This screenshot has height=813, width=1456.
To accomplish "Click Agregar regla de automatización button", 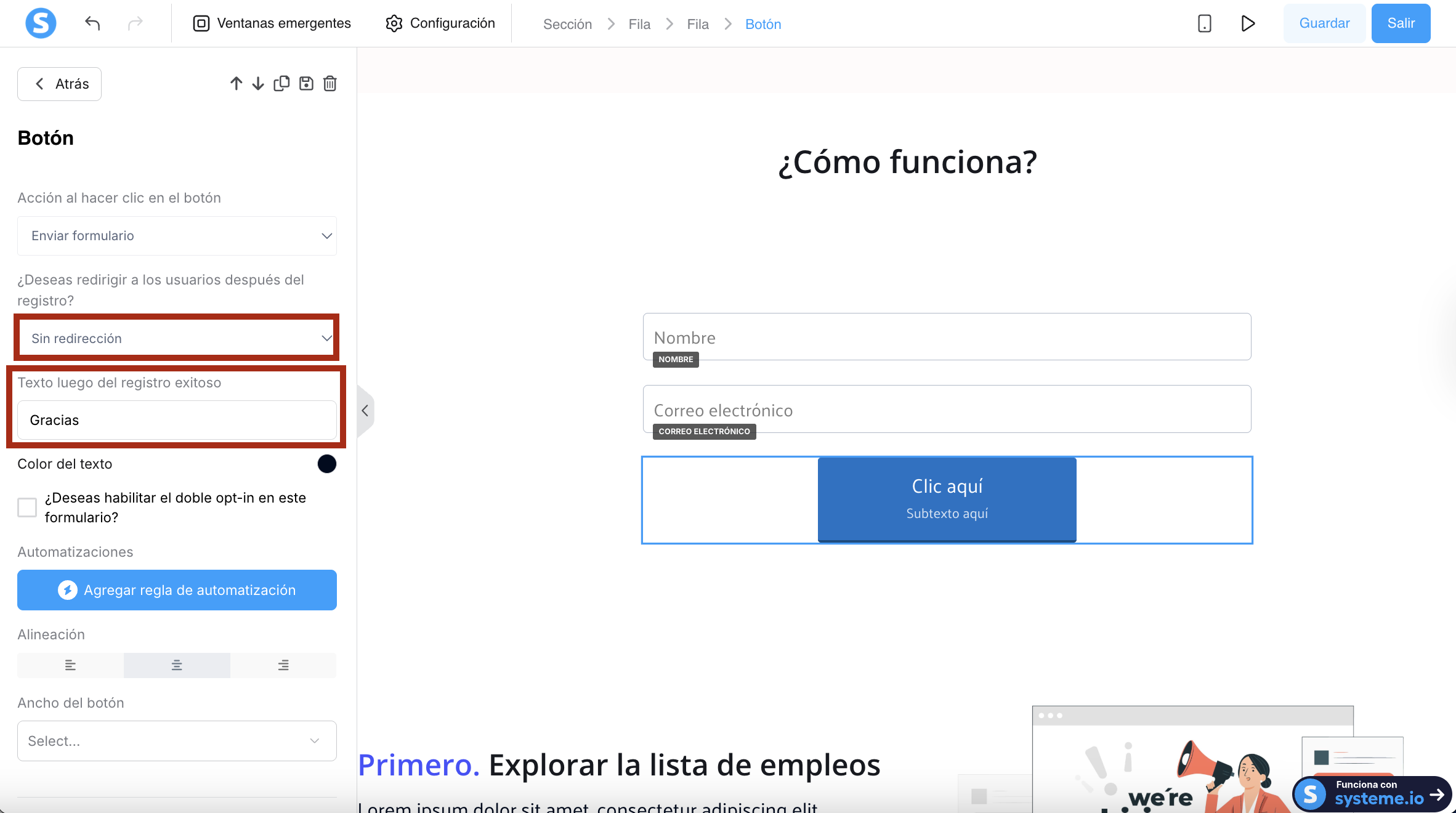I will click(x=177, y=590).
